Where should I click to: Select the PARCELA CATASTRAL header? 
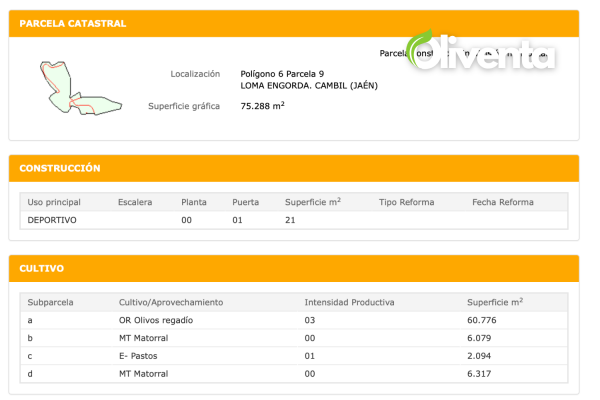tap(294, 24)
